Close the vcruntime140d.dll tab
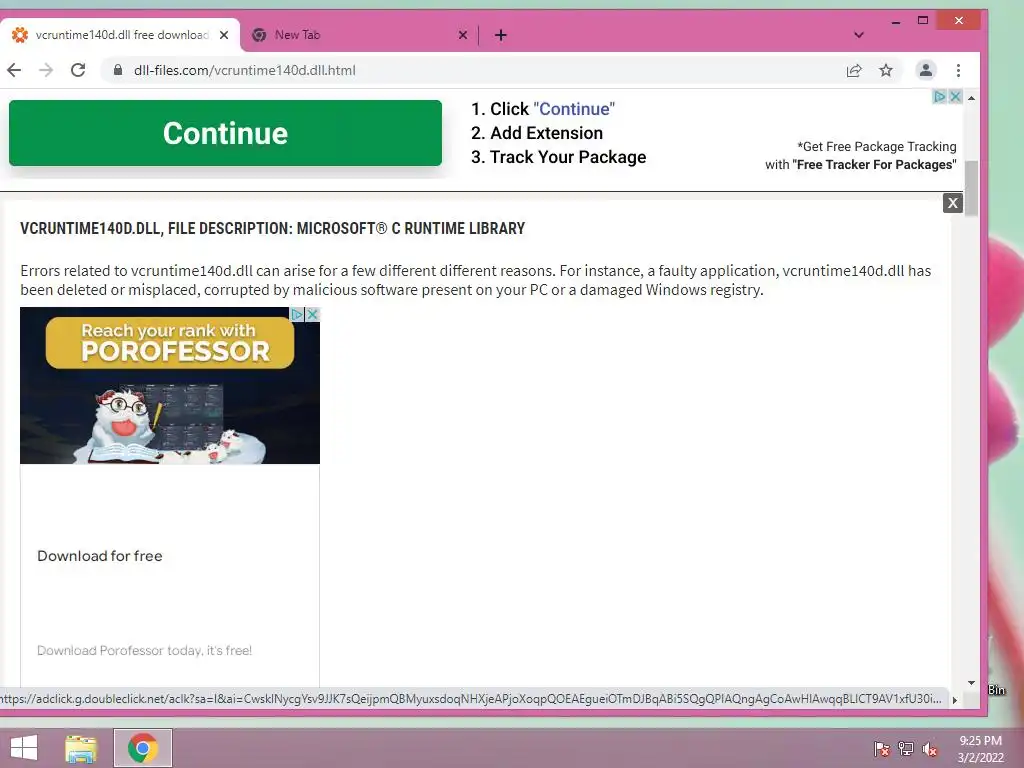 [224, 35]
